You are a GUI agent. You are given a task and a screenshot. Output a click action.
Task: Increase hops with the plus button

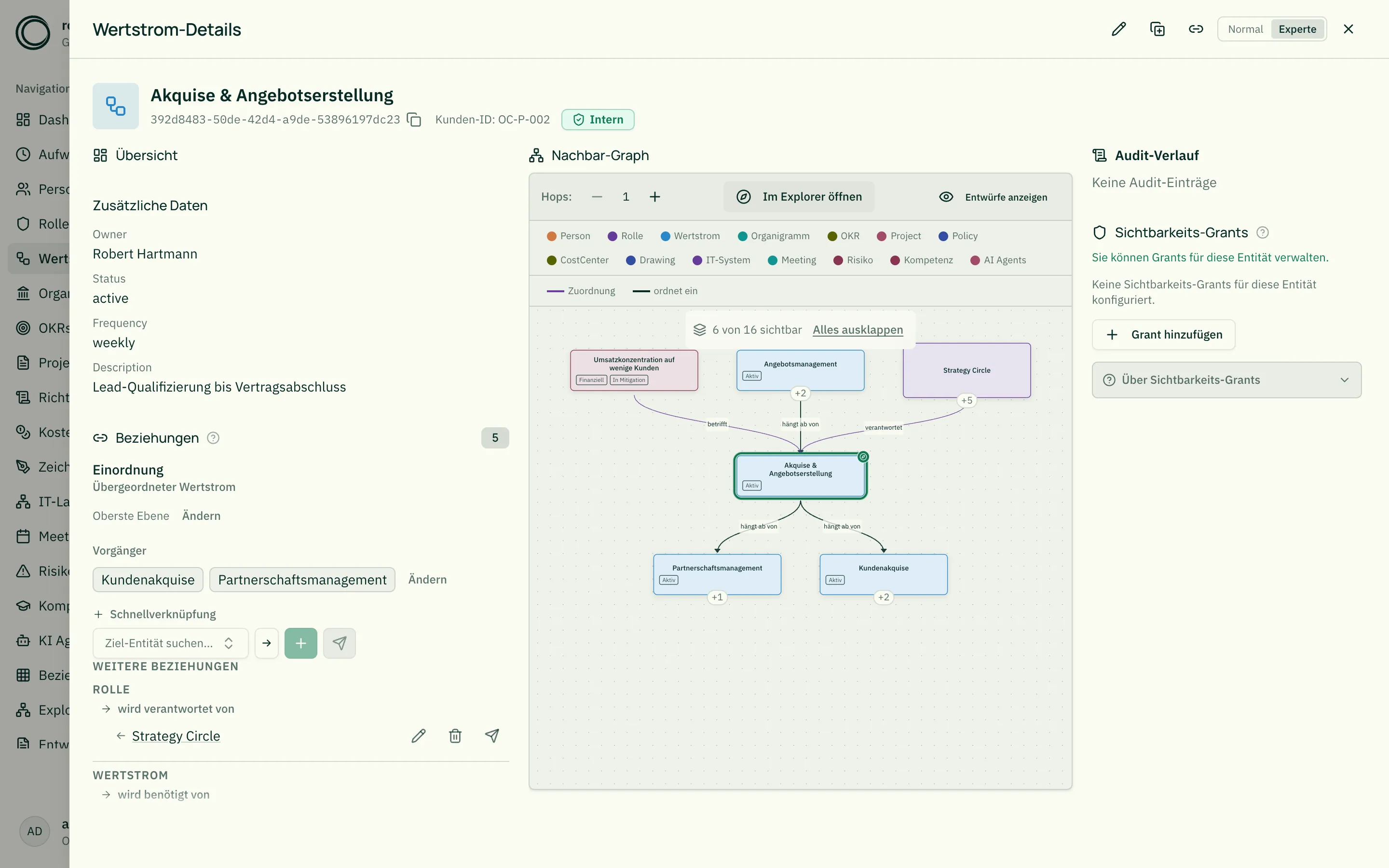tap(655, 197)
